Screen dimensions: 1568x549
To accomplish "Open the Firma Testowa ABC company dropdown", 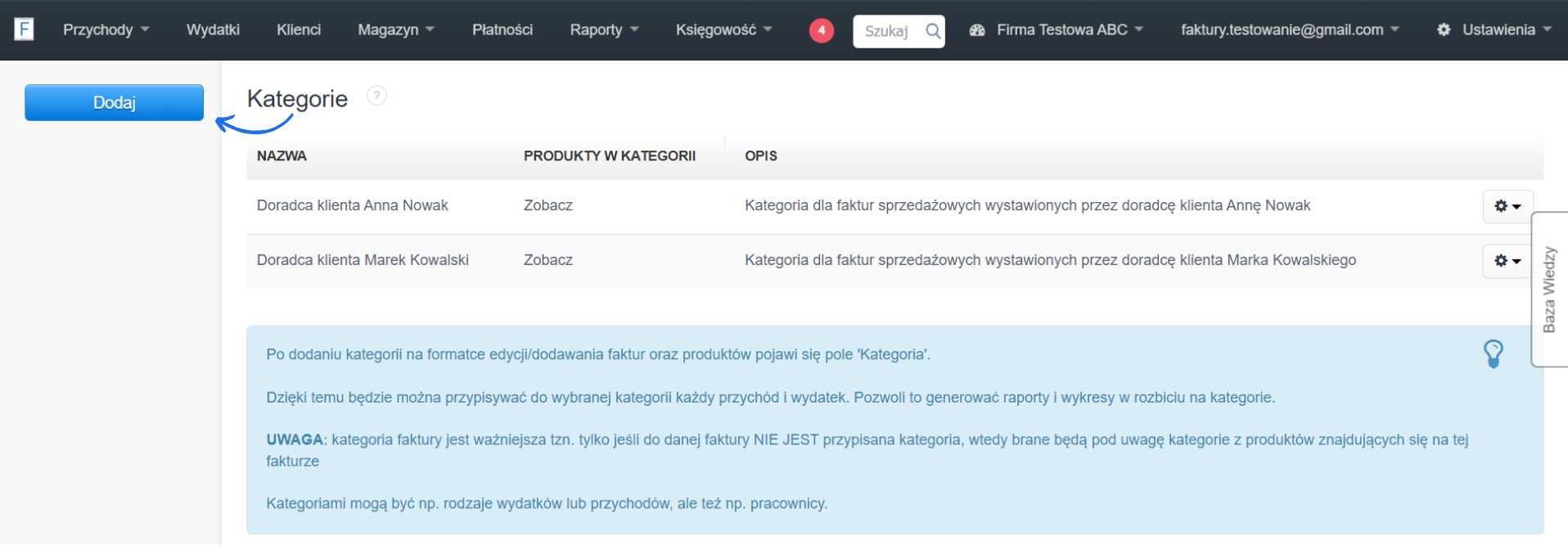I will (1070, 29).
